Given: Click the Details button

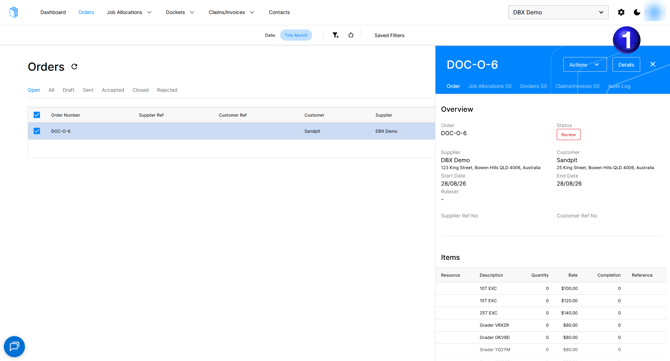Looking at the screenshot, I should pyautogui.click(x=626, y=65).
